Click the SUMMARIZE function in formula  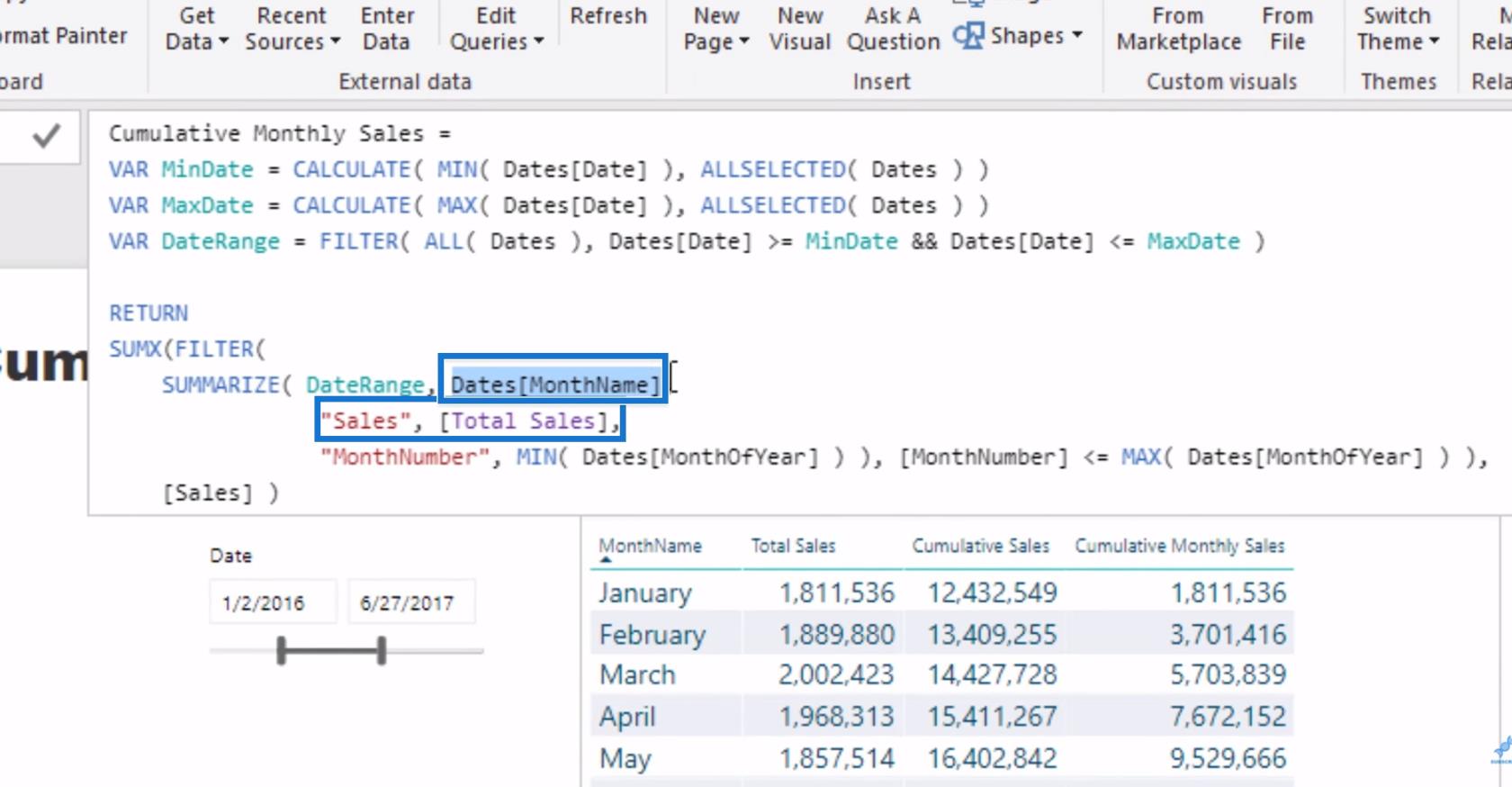point(220,385)
